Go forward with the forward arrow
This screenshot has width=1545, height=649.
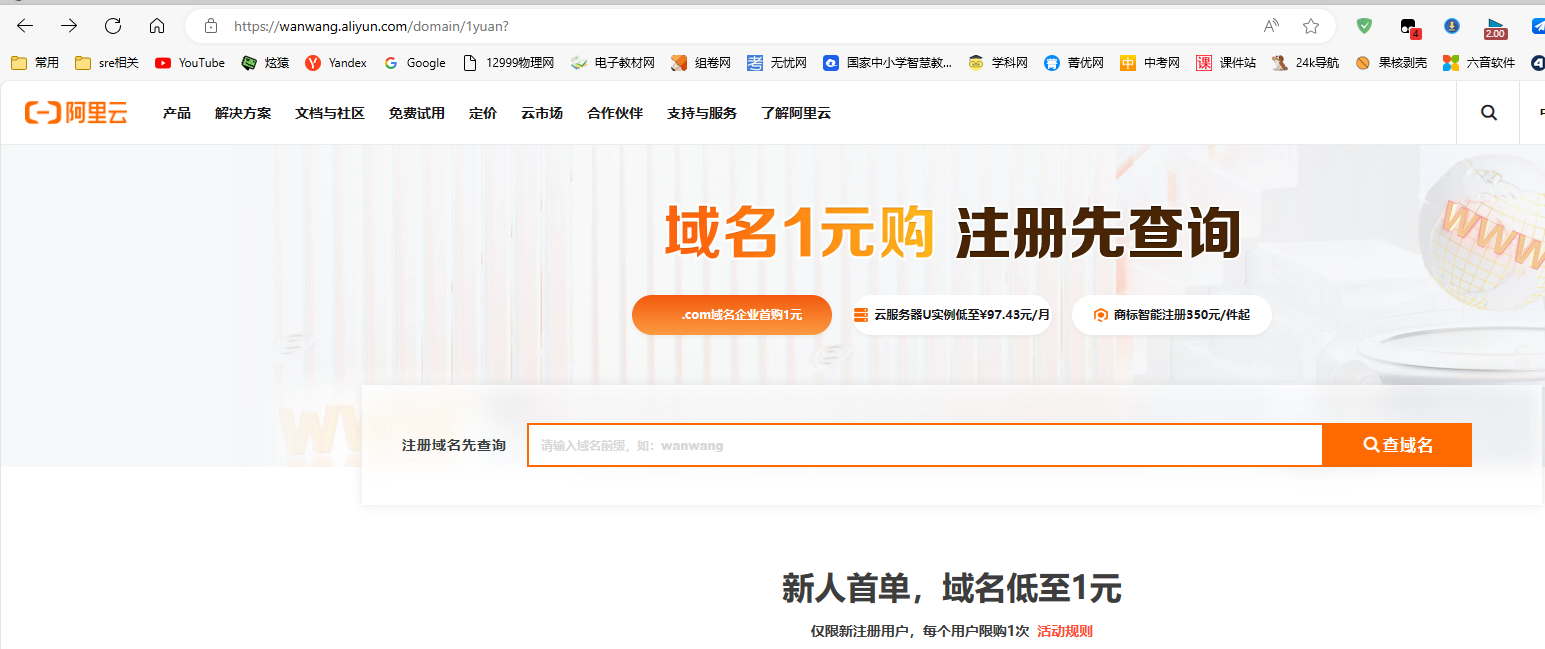pyautogui.click(x=69, y=26)
